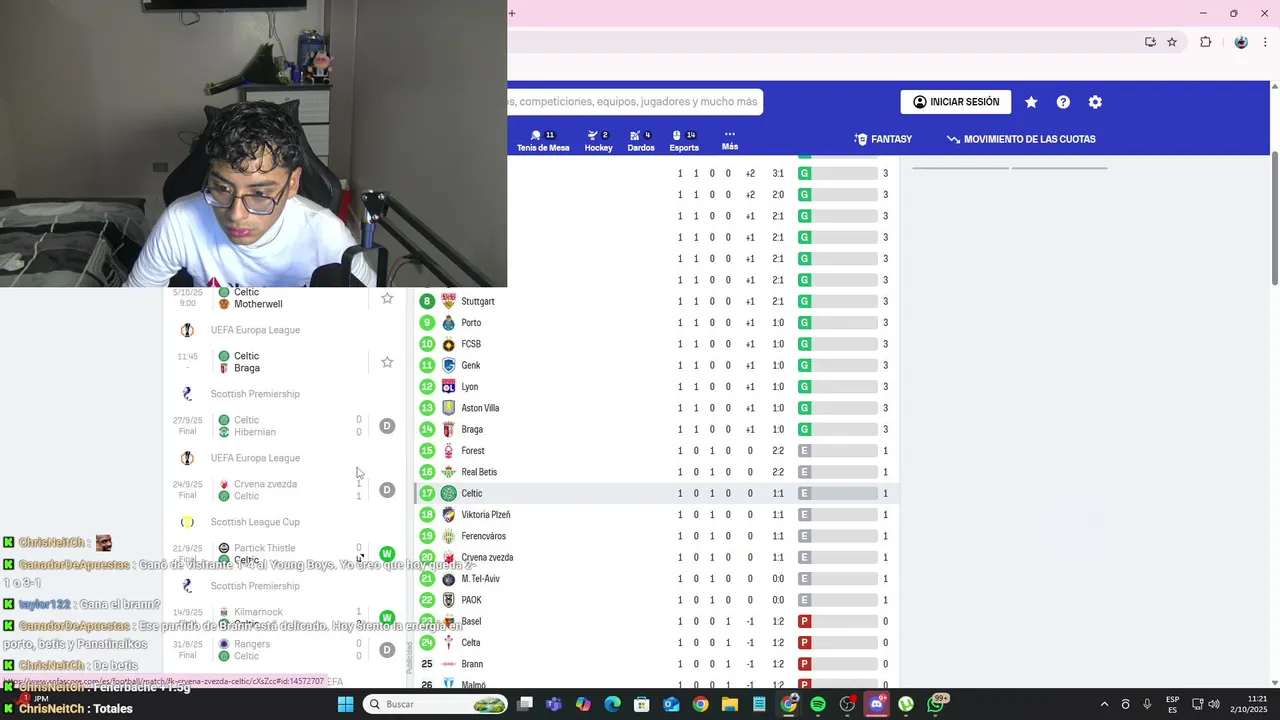Click the D result badge for Crvena zvezda–Celtic
Viewport: 1280px width, 720px height.
(387, 490)
